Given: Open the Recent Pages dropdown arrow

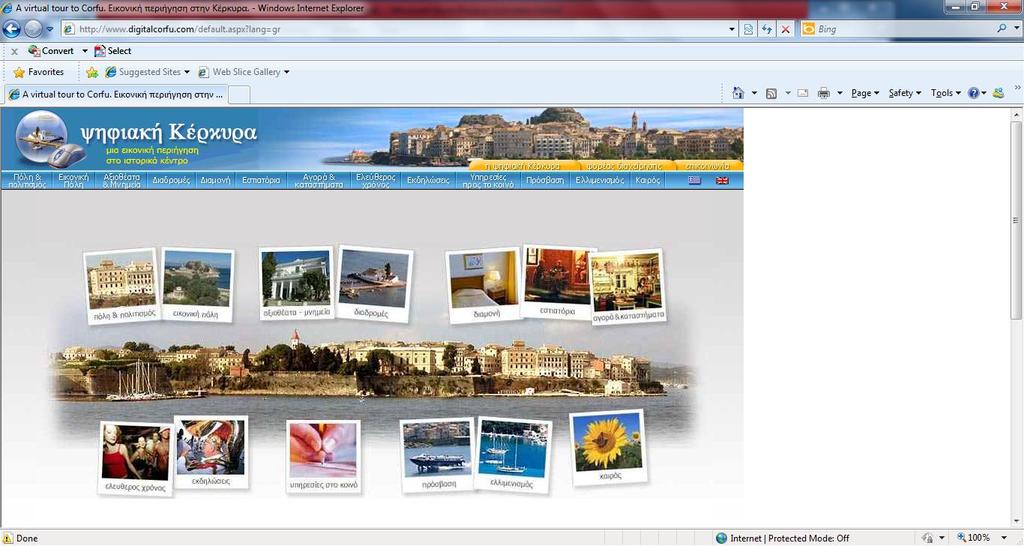Looking at the screenshot, I should pyautogui.click(x=50, y=29).
